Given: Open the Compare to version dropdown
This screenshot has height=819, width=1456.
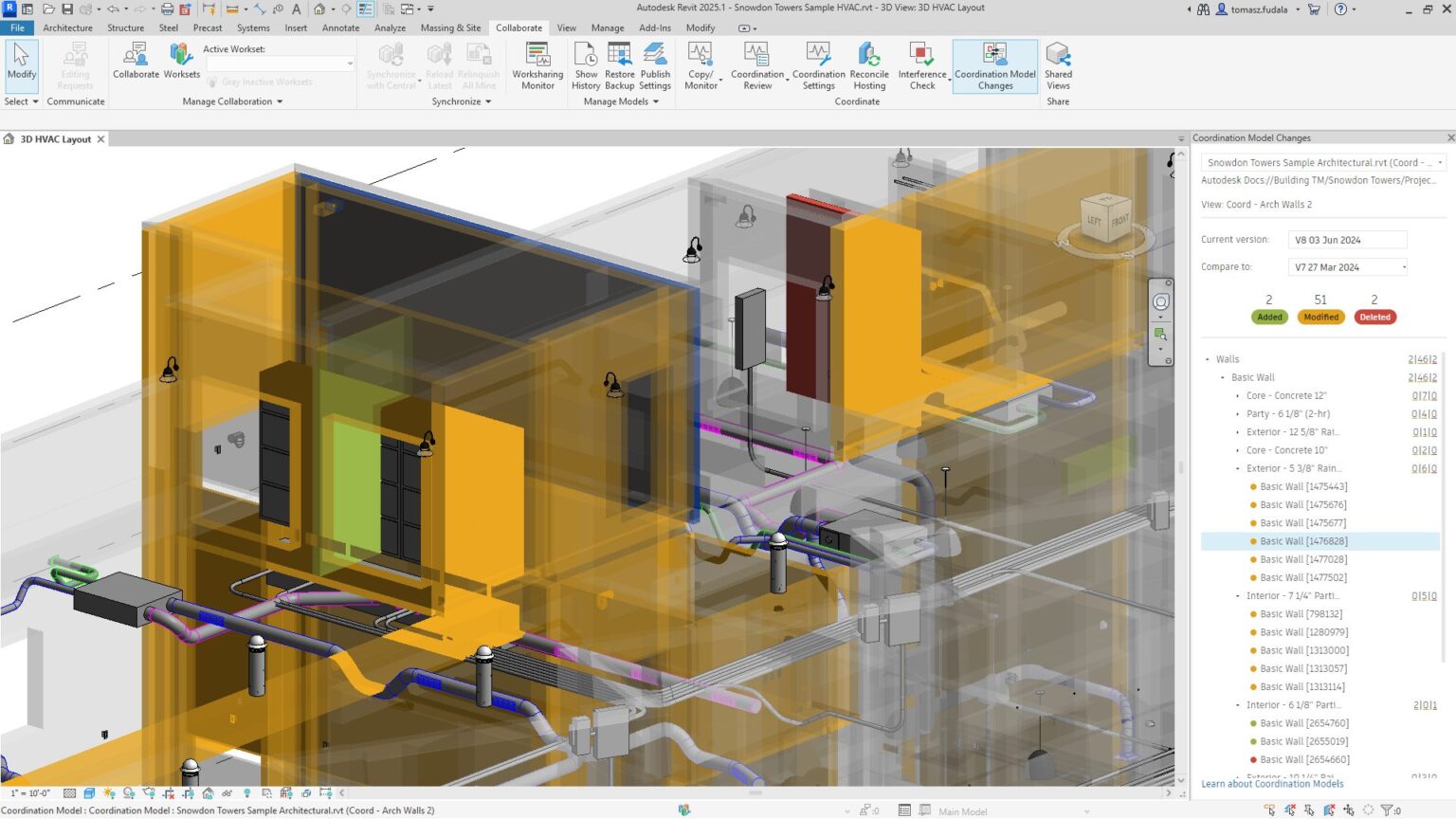Looking at the screenshot, I should (x=1405, y=266).
